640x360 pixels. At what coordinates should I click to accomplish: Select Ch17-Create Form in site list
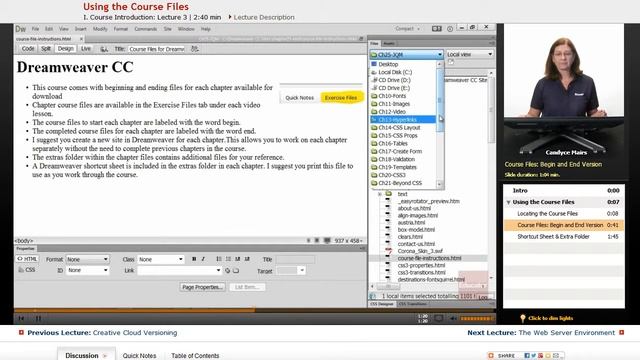[400, 151]
